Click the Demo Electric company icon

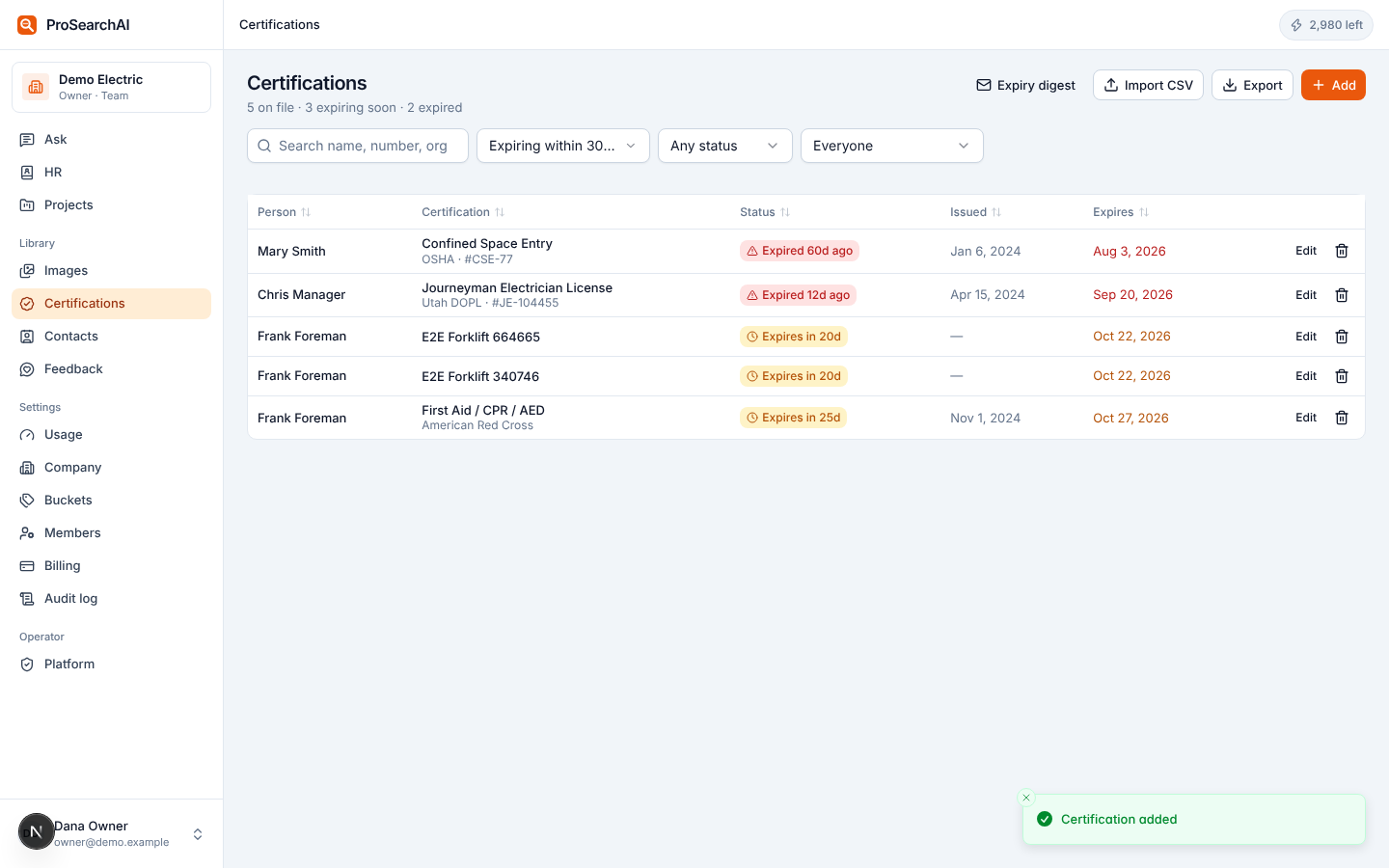pyautogui.click(x=36, y=87)
